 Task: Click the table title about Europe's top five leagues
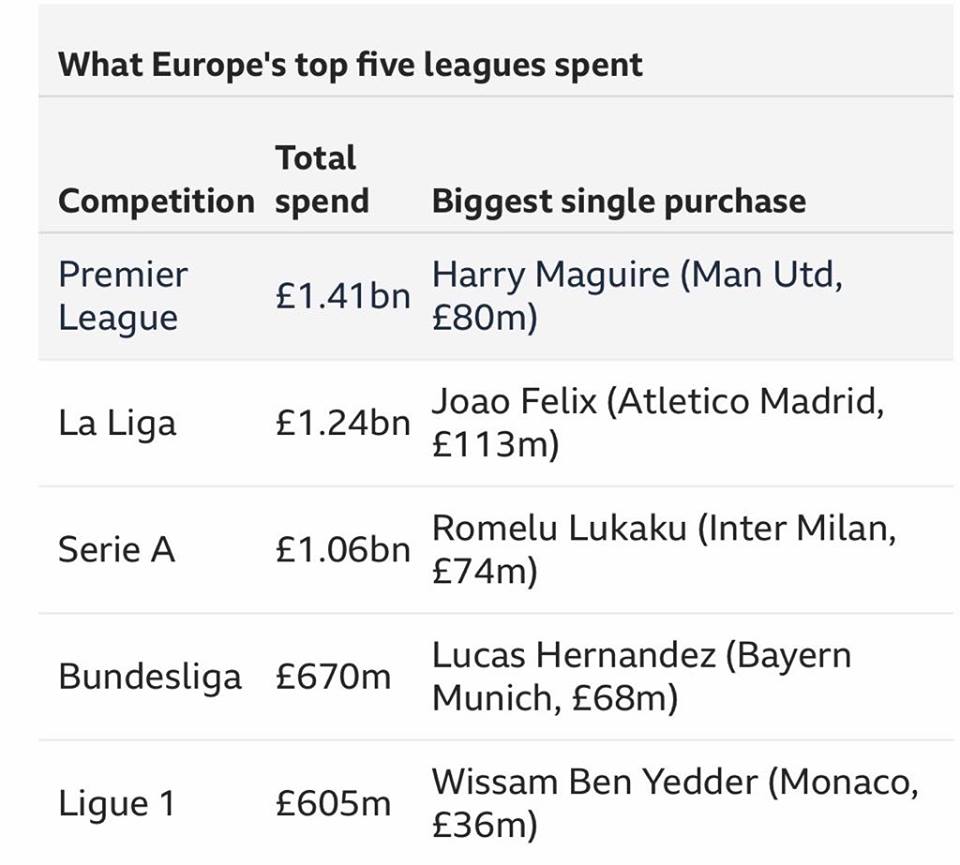tap(350, 66)
